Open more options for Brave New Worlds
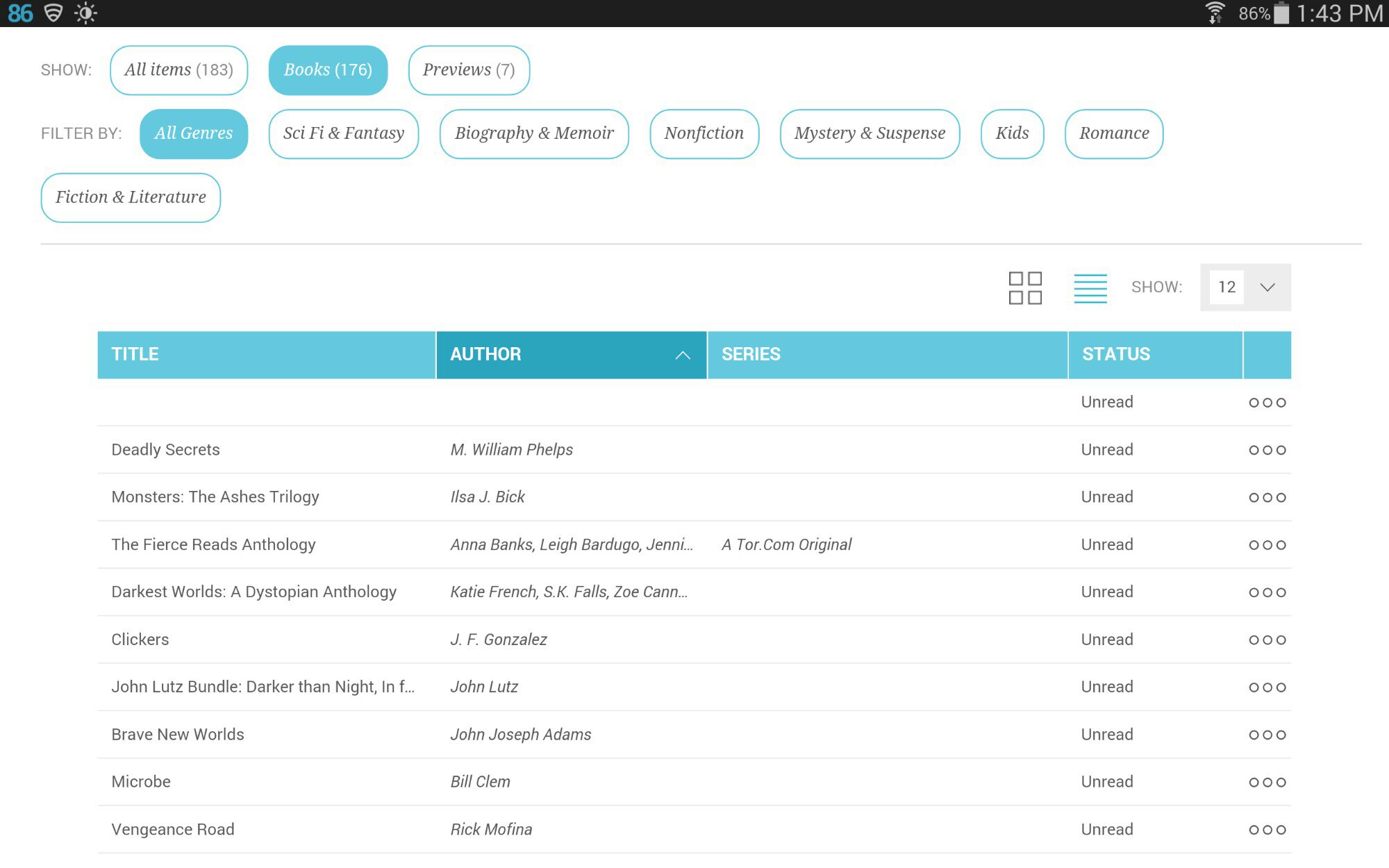This screenshot has height=868, width=1389. (x=1267, y=735)
